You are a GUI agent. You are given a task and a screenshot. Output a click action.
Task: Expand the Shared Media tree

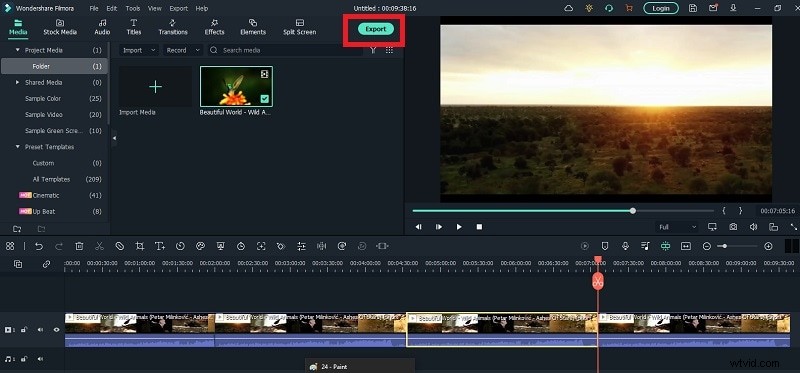point(18,82)
